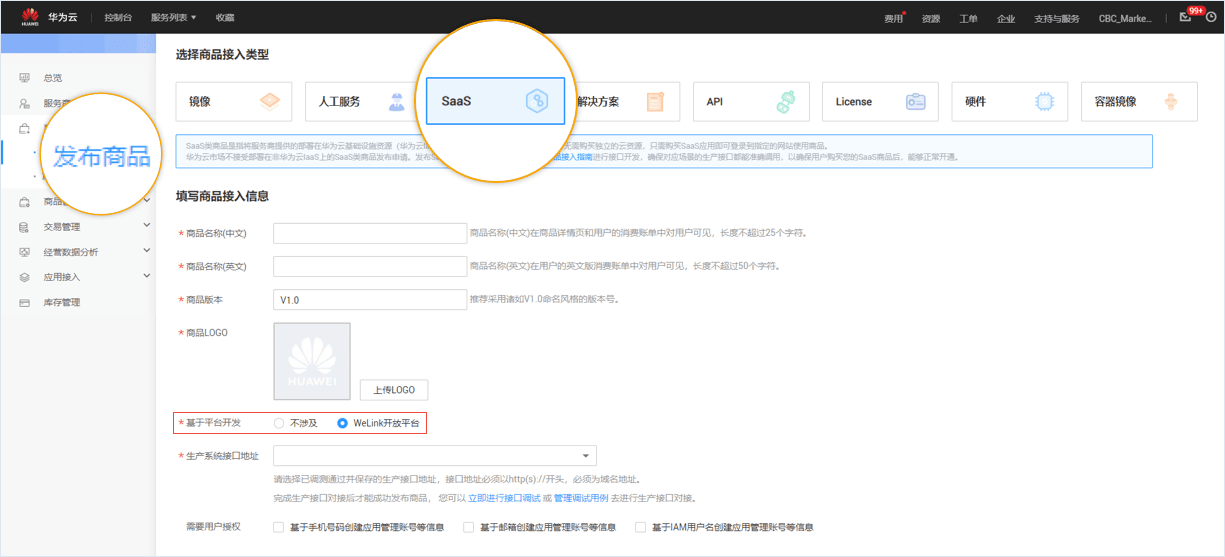
Task: Go to 总览 in the sidebar
Action: [x=53, y=78]
